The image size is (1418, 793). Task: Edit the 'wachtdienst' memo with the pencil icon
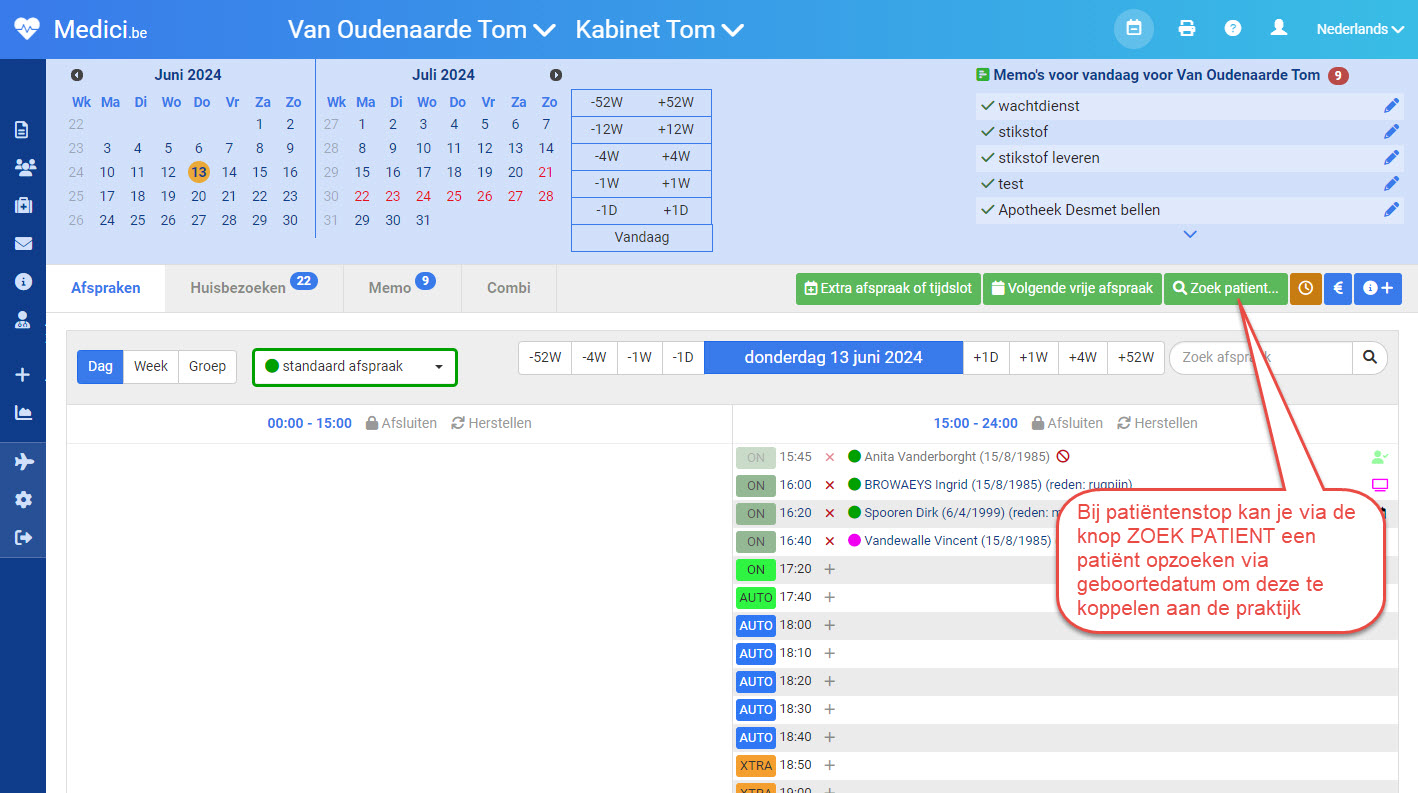pos(1391,106)
